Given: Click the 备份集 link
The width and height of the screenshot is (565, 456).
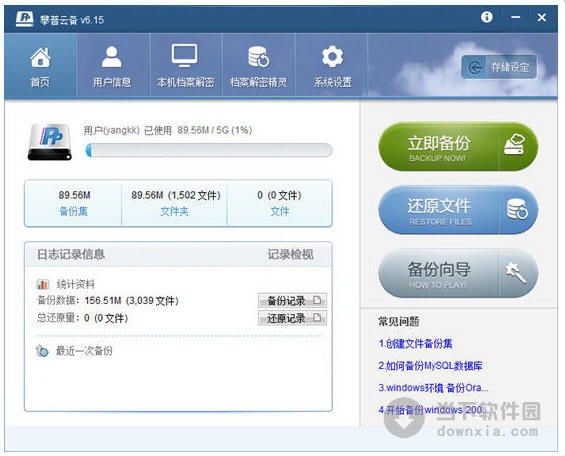Looking at the screenshot, I should [x=74, y=211].
